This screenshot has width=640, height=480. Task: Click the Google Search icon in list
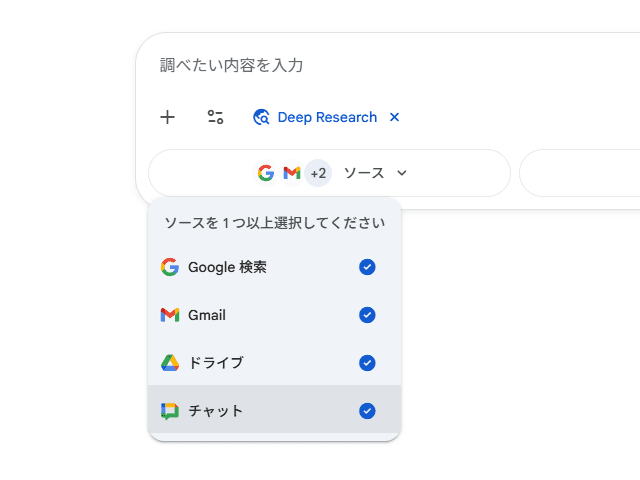tap(170, 267)
